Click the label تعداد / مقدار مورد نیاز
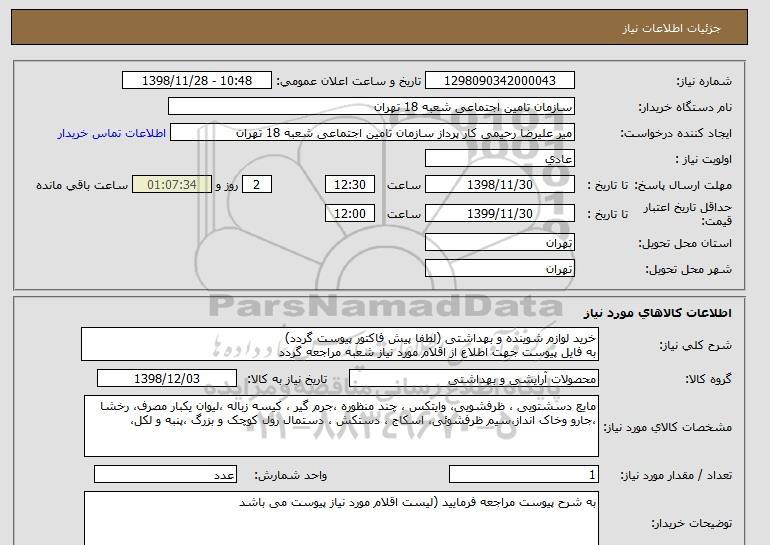This screenshot has height=545, width=770. pyautogui.click(x=676, y=475)
